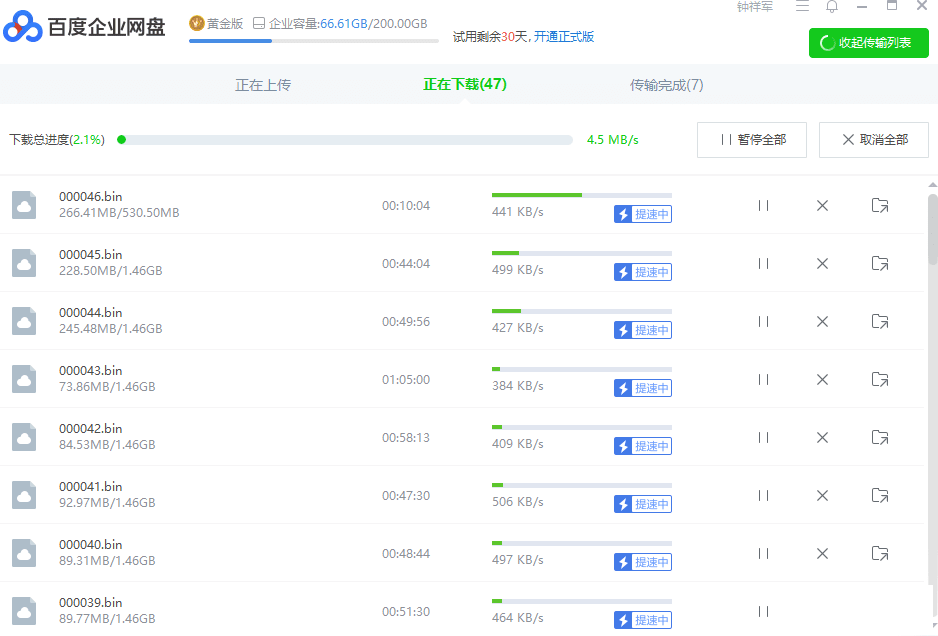Collapse transfer list with 收起传输列表

click(x=869, y=43)
